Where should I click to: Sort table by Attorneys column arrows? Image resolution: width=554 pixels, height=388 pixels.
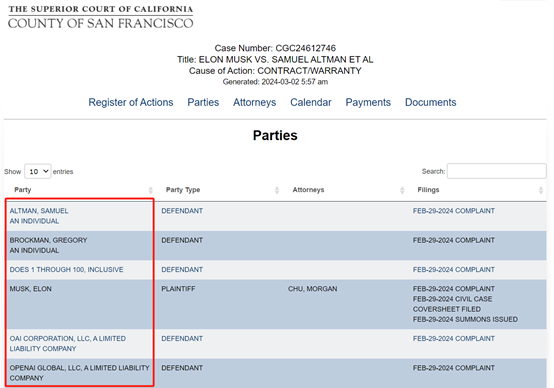[x=402, y=190]
